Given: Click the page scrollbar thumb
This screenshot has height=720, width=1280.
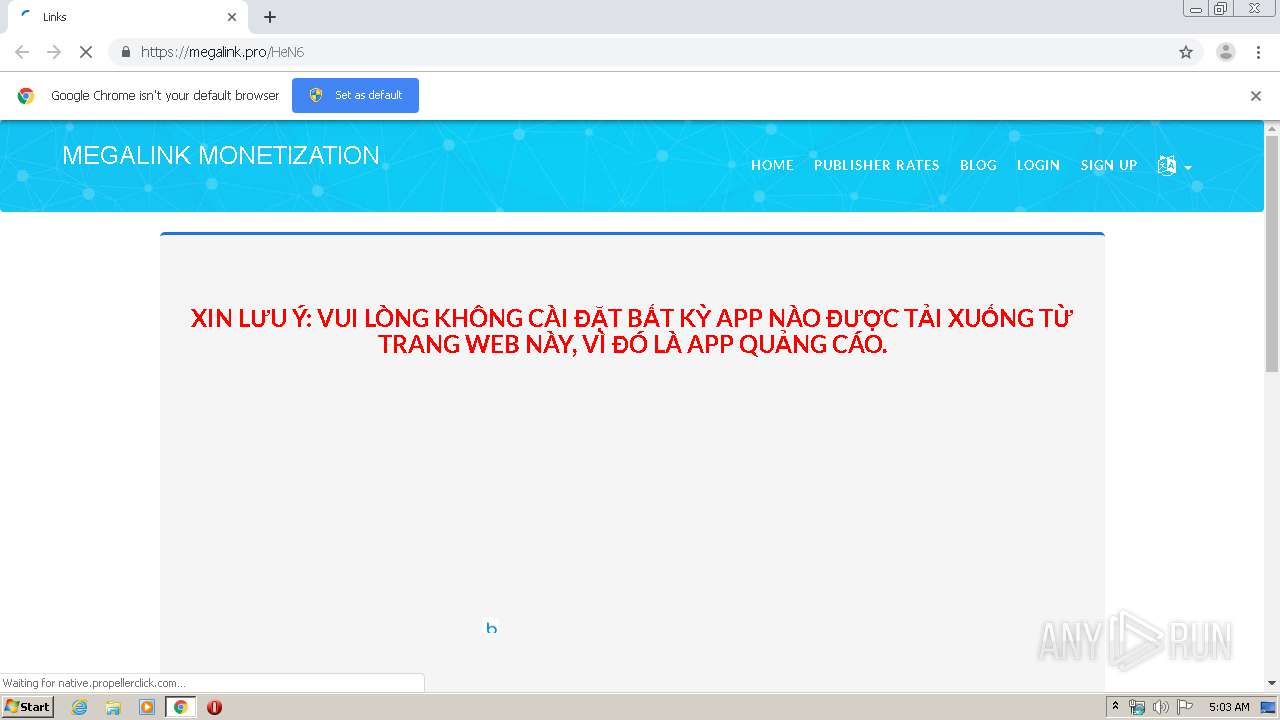Looking at the screenshot, I should [1272, 254].
